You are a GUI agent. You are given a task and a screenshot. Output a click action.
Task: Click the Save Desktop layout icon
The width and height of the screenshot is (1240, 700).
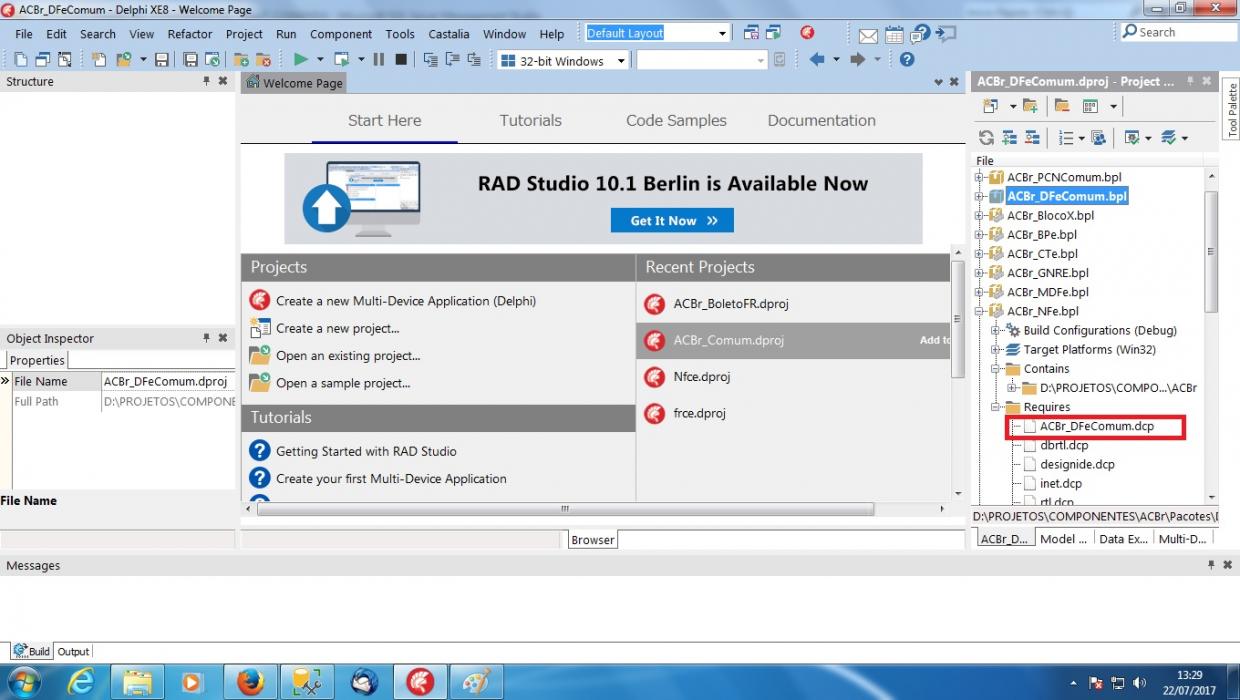point(752,33)
